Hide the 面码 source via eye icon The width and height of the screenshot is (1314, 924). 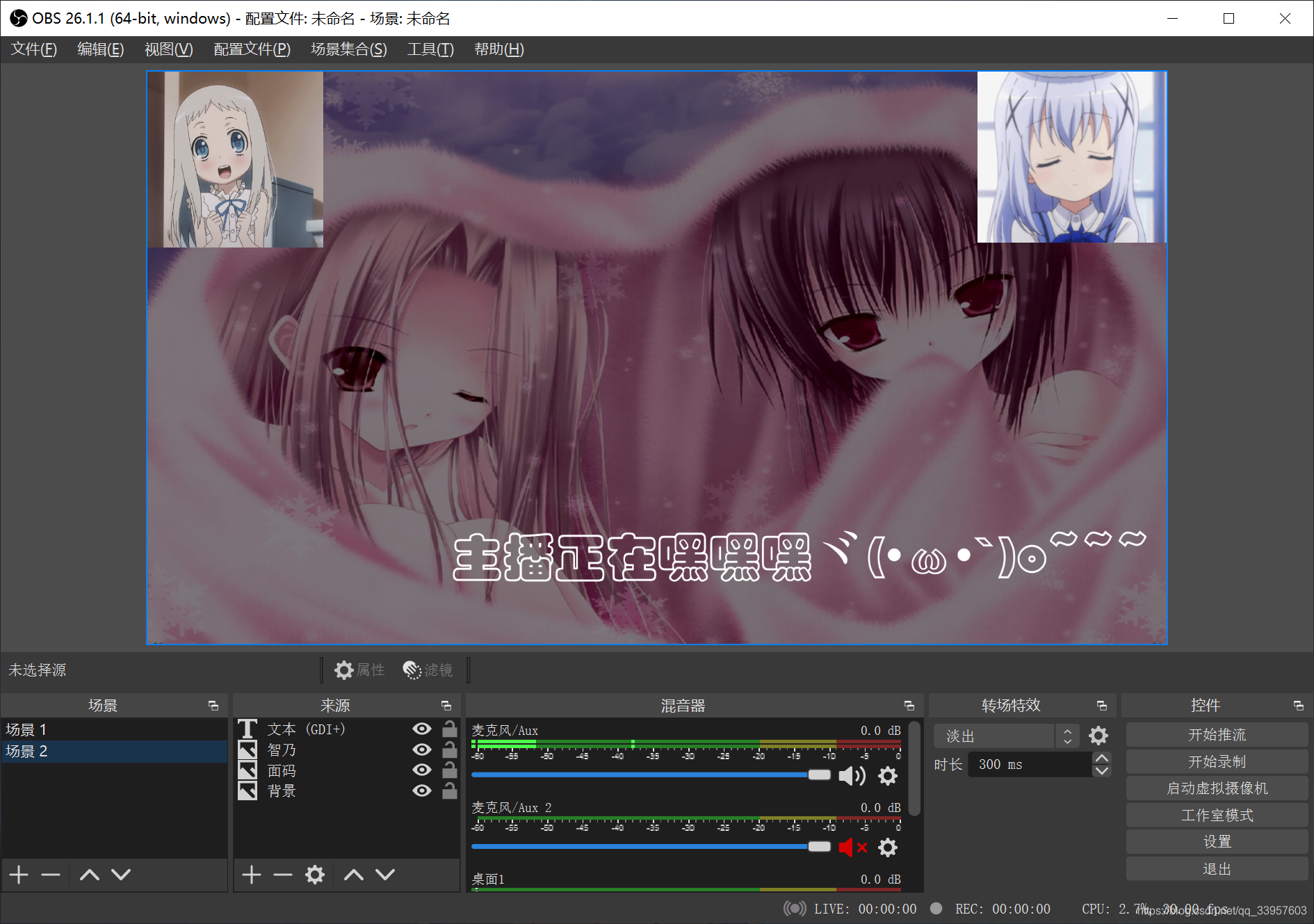click(422, 770)
